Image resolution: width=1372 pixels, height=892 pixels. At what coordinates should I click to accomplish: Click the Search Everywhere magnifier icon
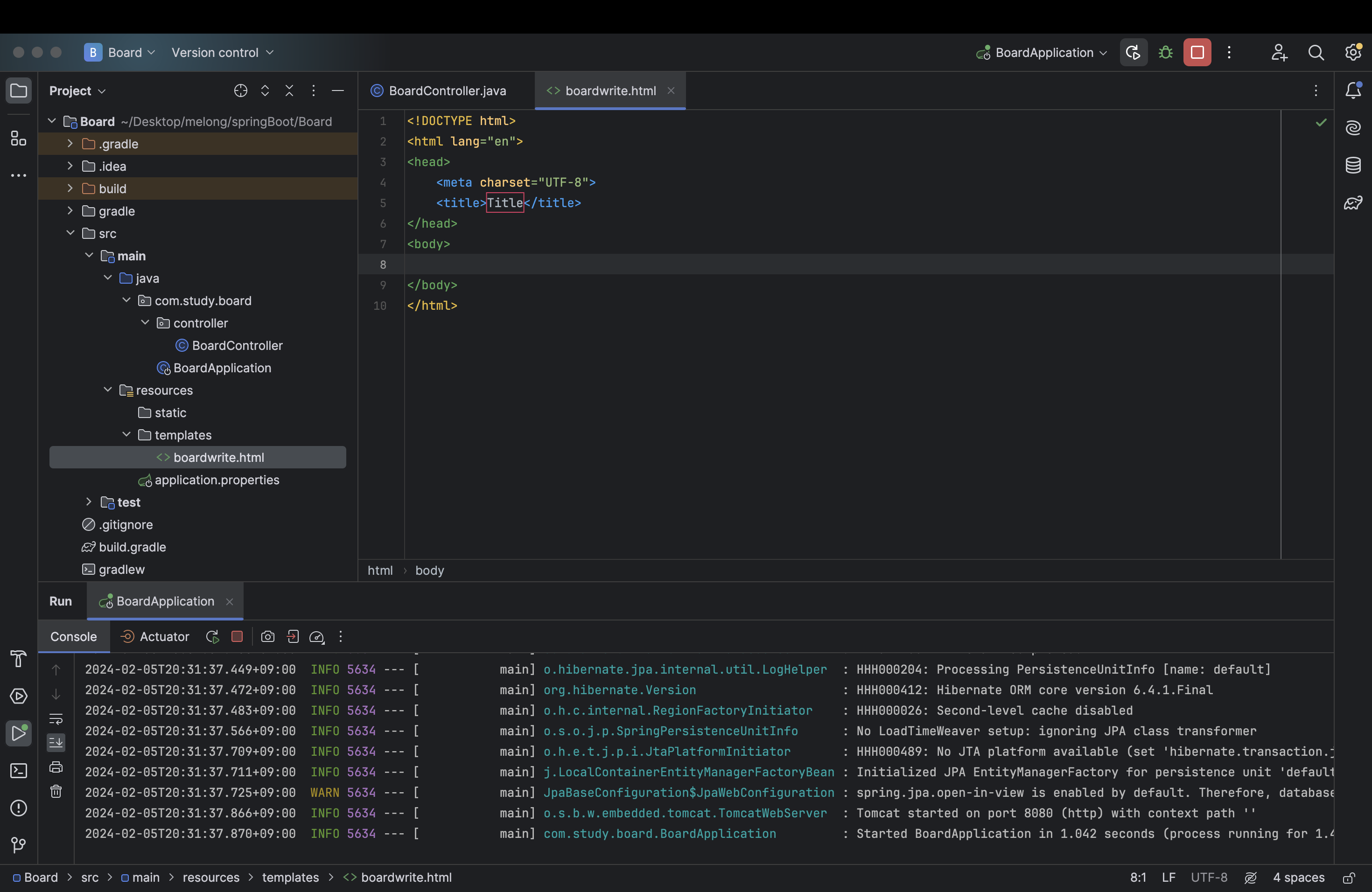[x=1316, y=52]
